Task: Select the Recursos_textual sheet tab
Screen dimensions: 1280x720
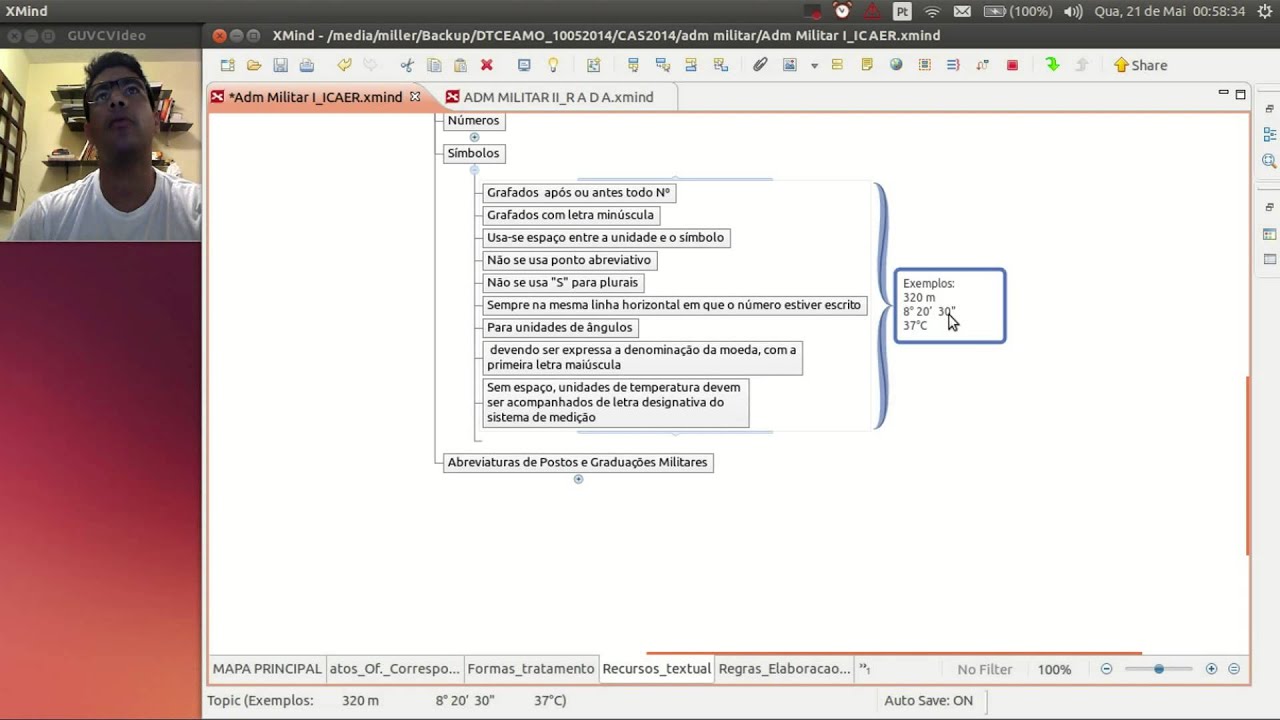Action: point(657,669)
